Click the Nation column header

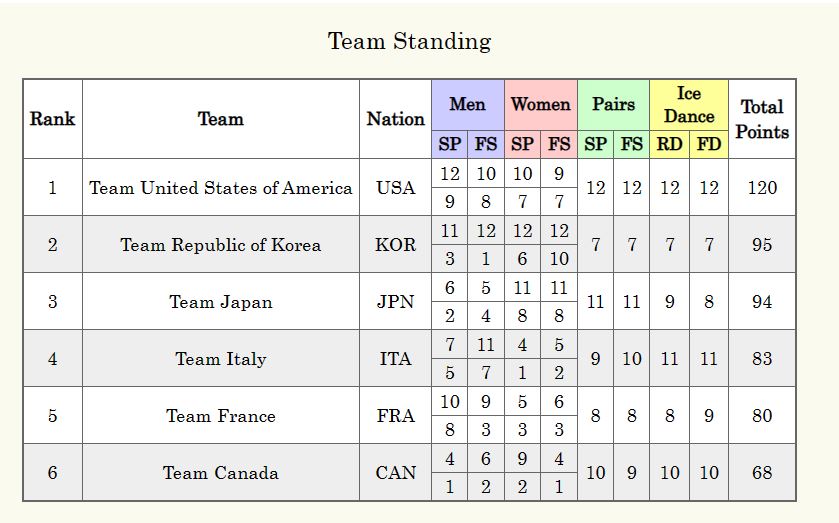[x=395, y=119]
